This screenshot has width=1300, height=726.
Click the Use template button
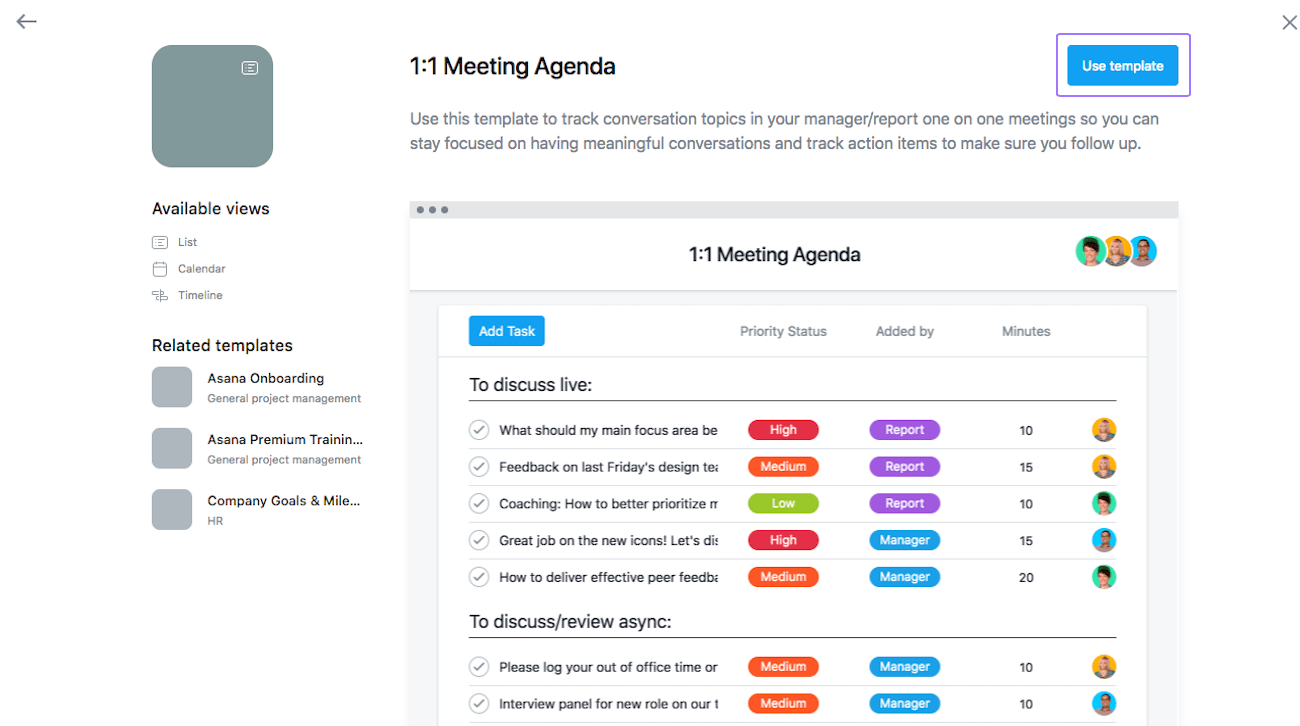pyautogui.click(x=1122, y=64)
